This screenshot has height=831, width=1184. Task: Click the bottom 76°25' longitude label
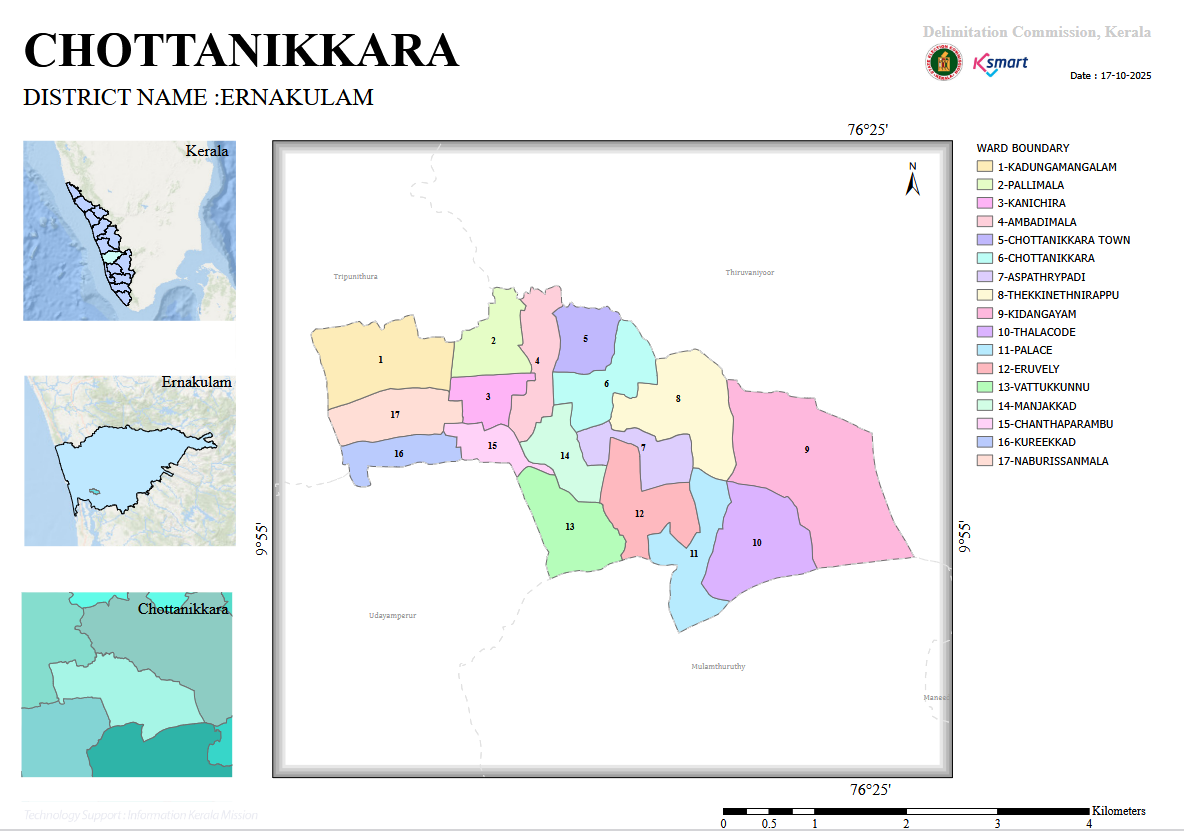[x=870, y=789]
